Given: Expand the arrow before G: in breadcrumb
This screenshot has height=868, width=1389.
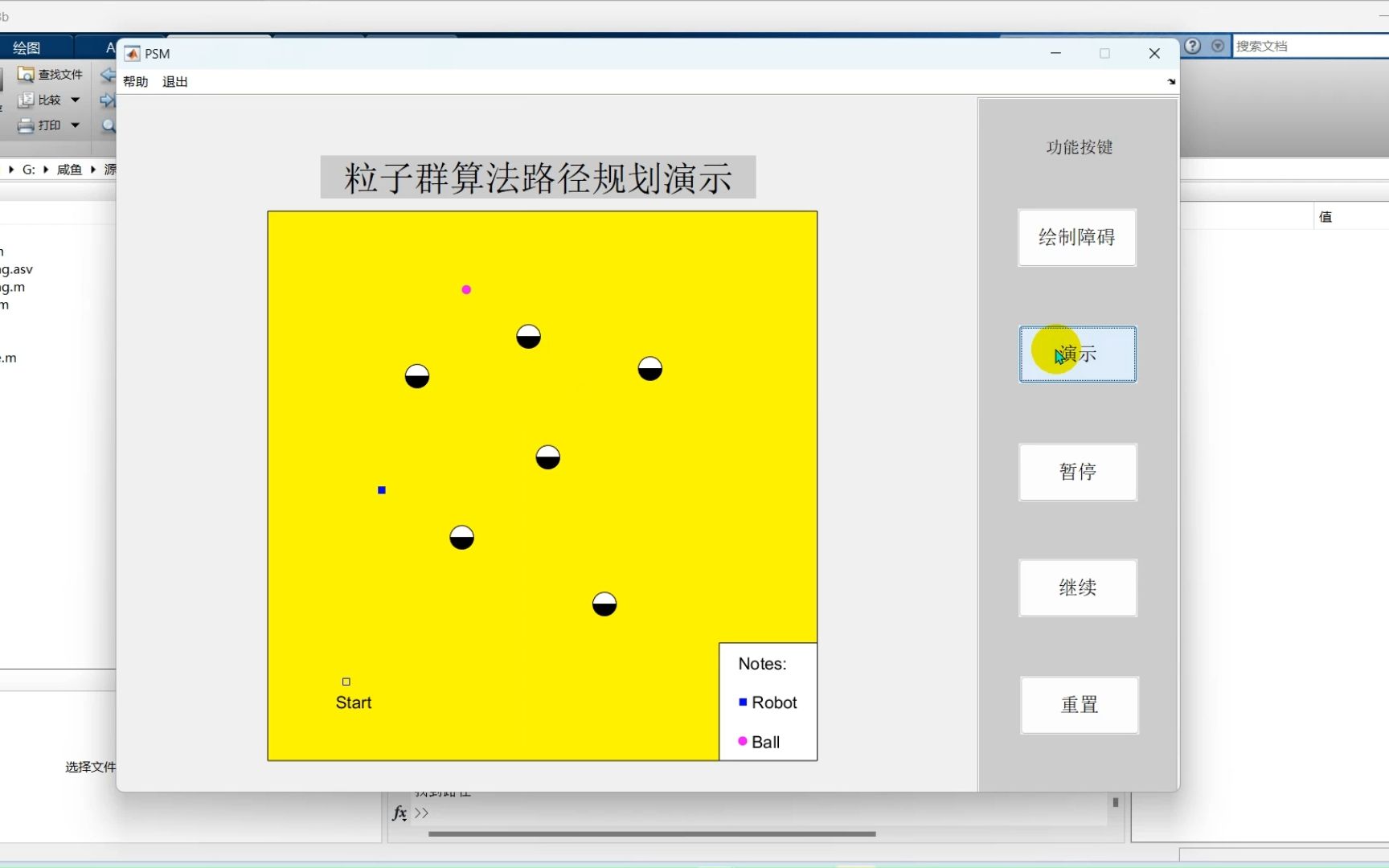Looking at the screenshot, I should [x=11, y=170].
